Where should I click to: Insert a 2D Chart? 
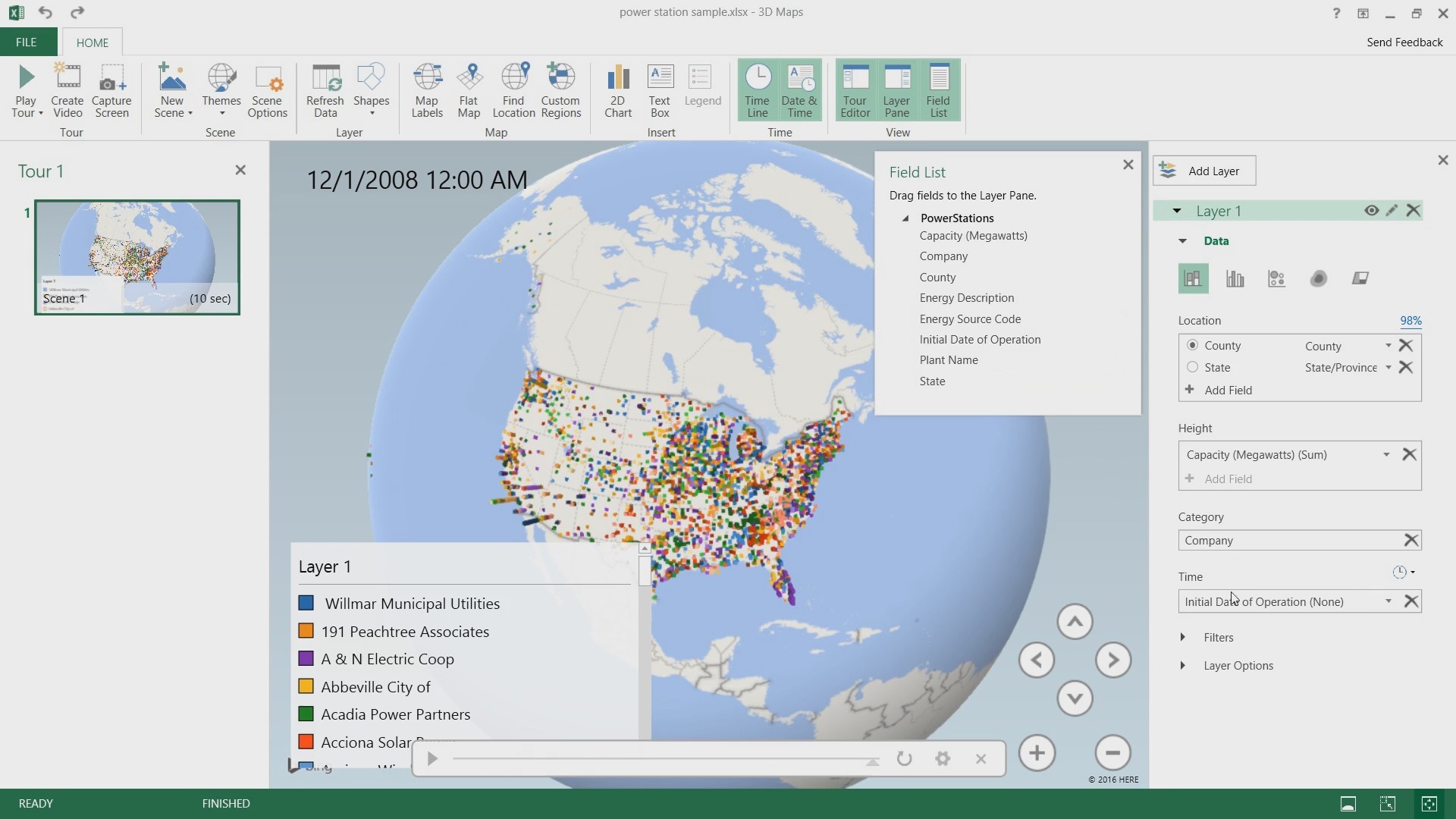click(x=617, y=90)
